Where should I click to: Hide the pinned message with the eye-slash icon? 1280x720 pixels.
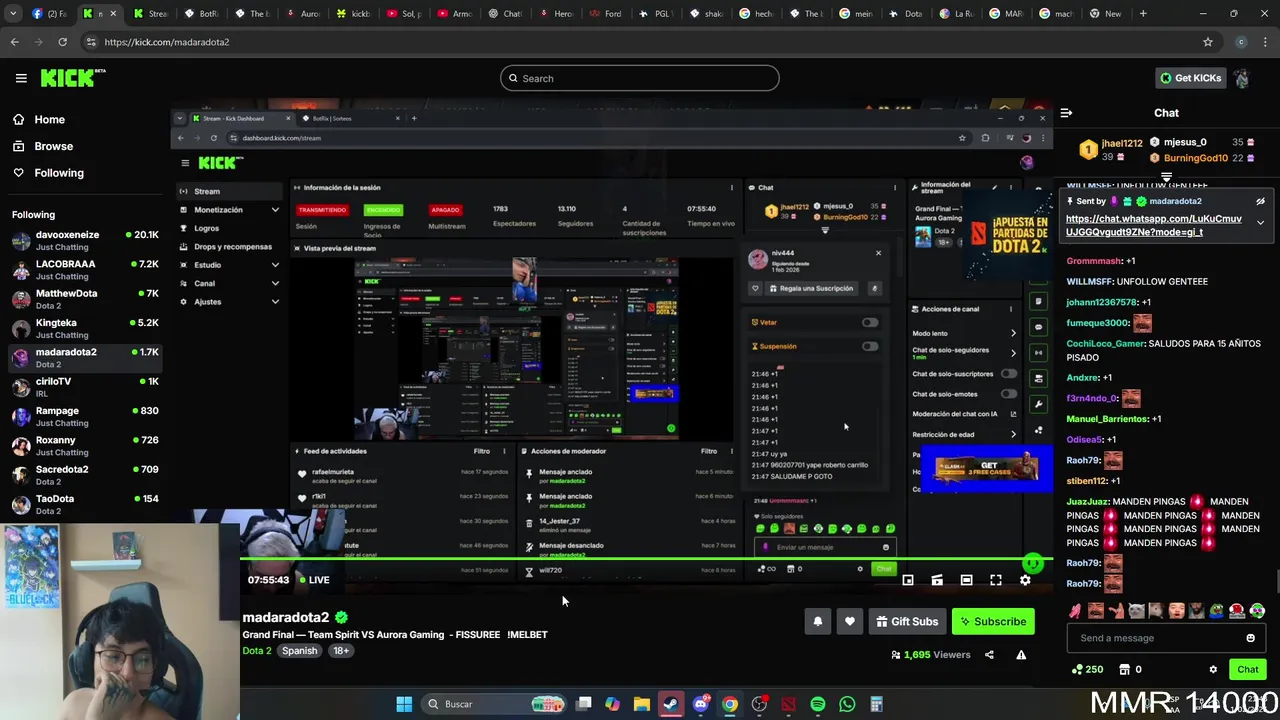click(x=1260, y=201)
